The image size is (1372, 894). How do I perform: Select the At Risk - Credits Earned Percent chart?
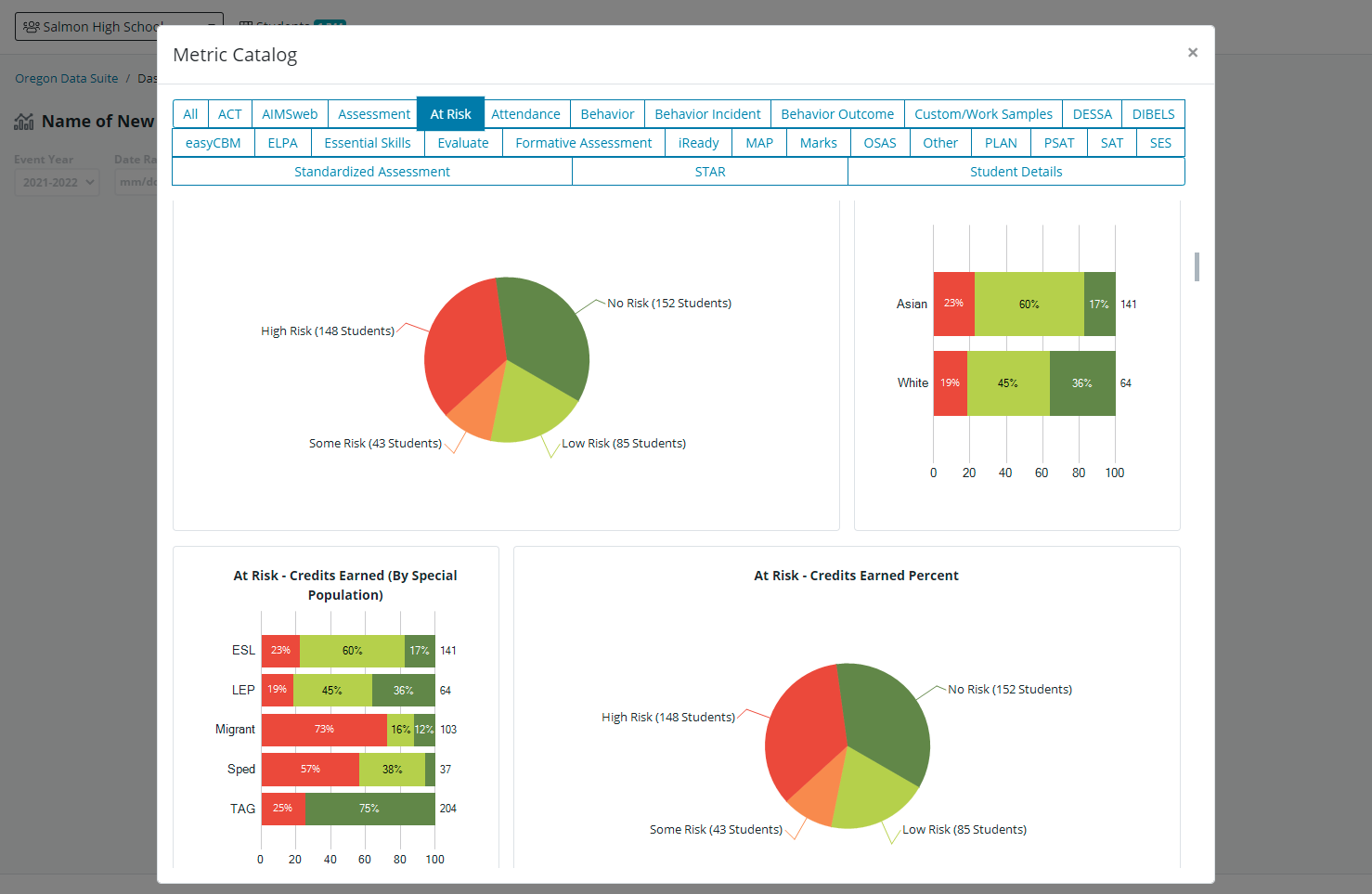[x=855, y=576]
